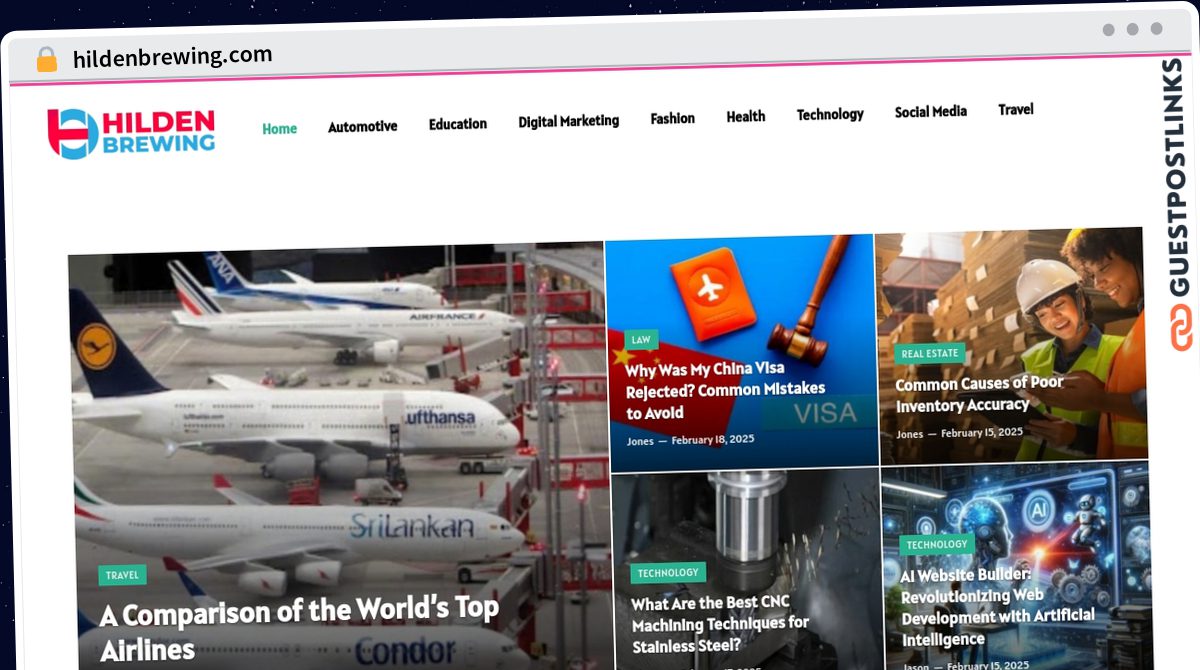Click the warehouse workers image
1200x670 pixels.
click(1010, 345)
